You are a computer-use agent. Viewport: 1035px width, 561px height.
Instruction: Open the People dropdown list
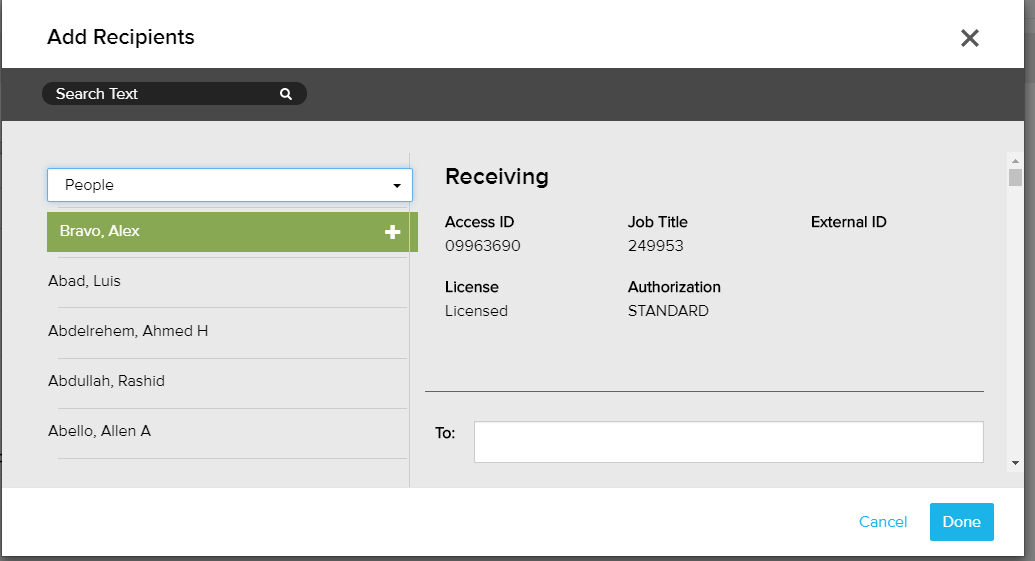click(229, 185)
